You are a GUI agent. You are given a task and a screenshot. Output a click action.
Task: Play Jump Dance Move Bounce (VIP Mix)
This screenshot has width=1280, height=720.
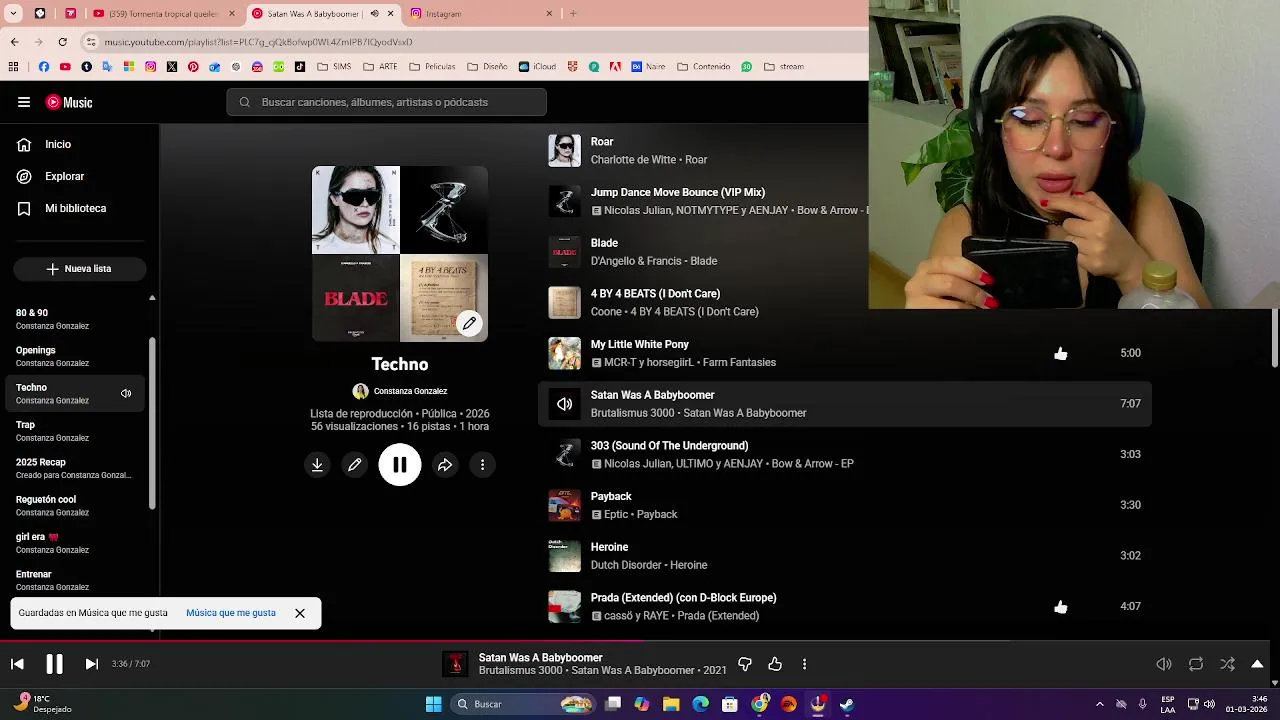tap(678, 192)
